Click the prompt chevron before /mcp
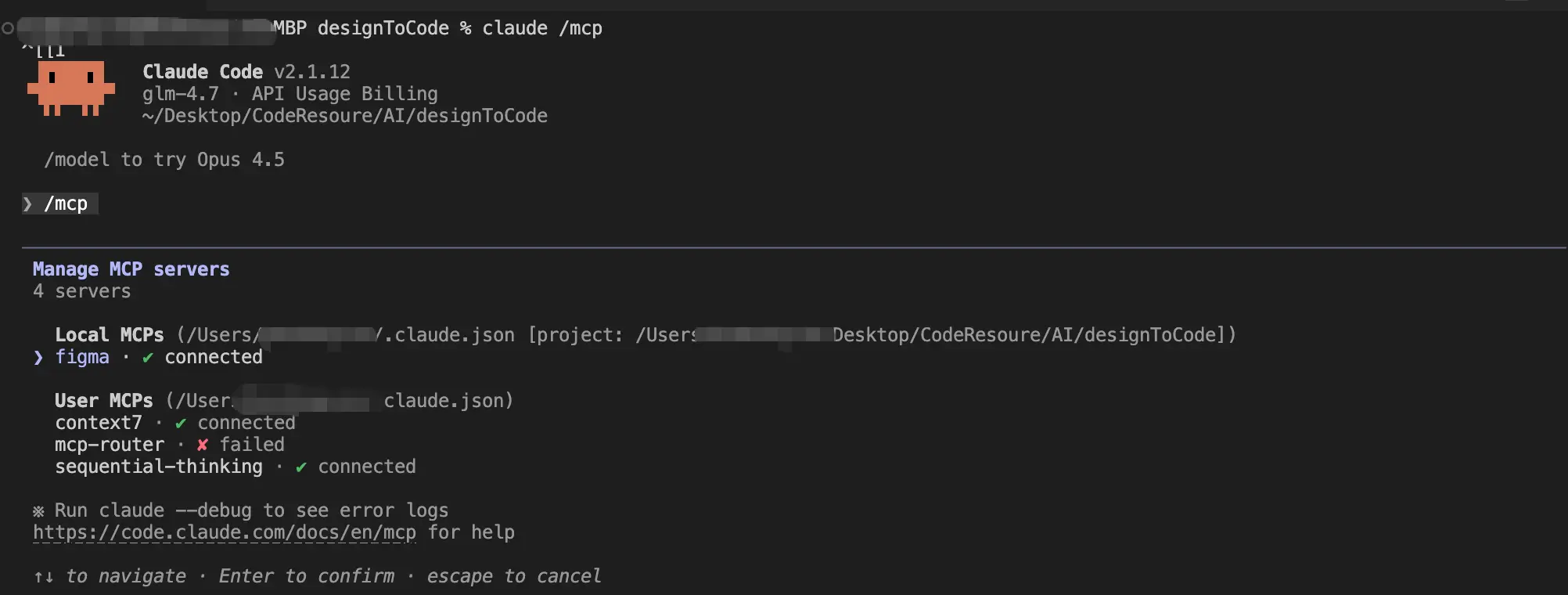1568x595 pixels. click(x=28, y=204)
